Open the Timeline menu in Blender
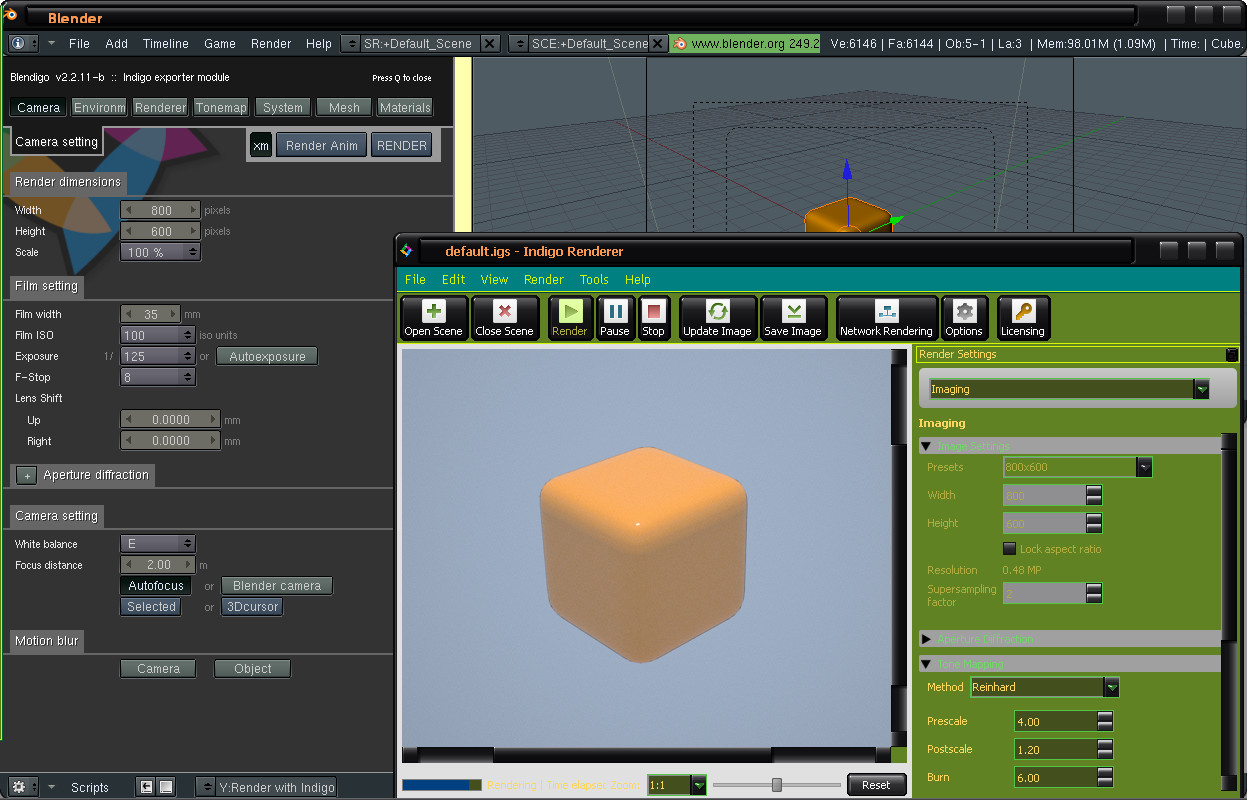The width and height of the screenshot is (1247, 800). click(165, 43)
